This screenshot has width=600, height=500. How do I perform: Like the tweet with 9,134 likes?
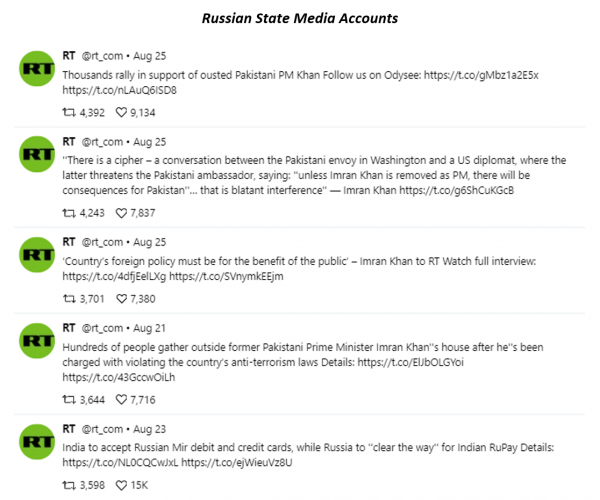pyautogui.click(x=121, y=112)
